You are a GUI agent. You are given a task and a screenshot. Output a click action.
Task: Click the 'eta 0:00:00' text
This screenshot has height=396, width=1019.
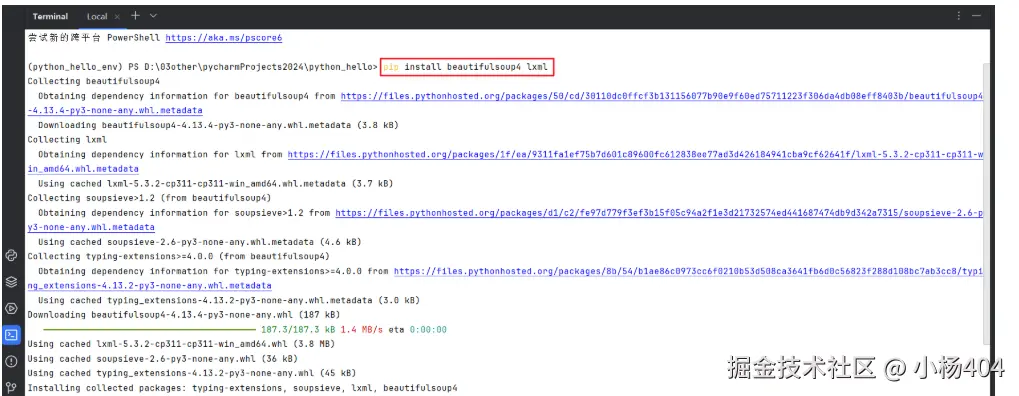tap(417, 330)
